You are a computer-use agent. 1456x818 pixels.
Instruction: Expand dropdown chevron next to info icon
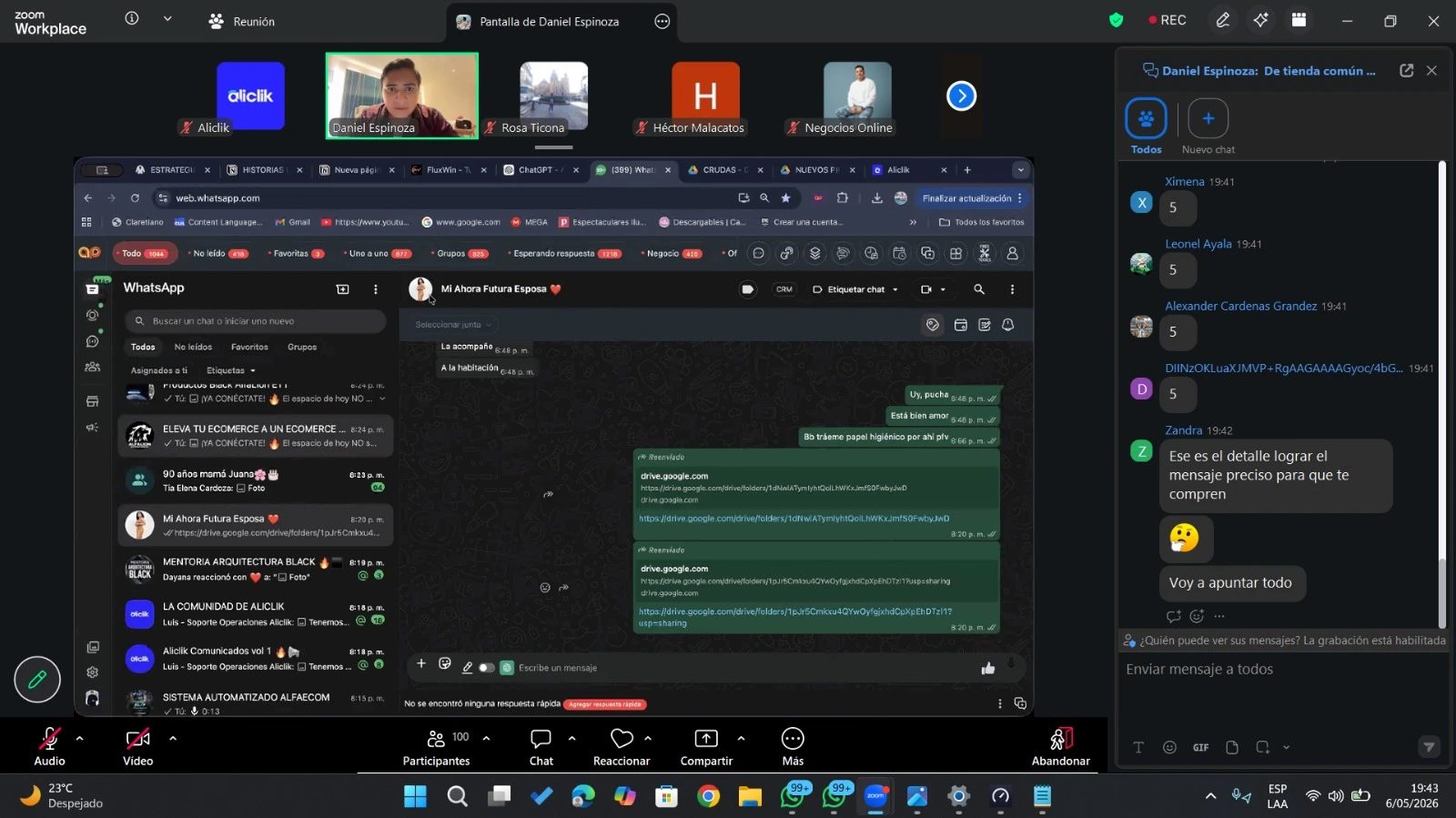pyautogui.click(x=167, y=18)
